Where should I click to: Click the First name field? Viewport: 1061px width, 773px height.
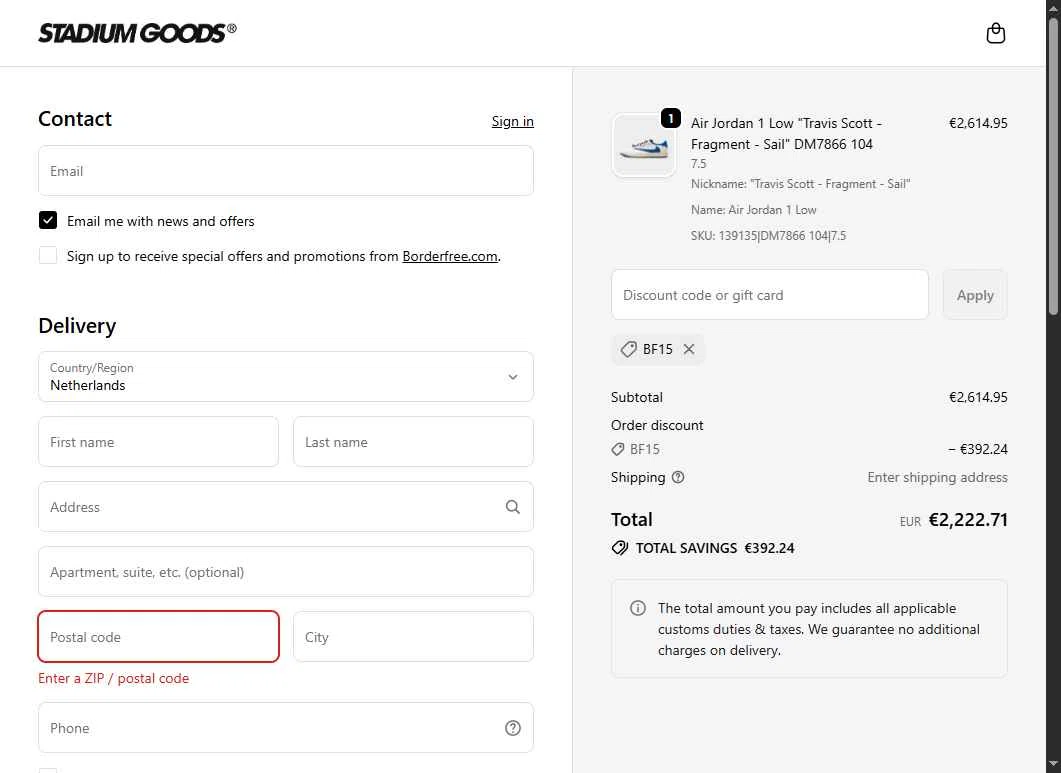158,442
